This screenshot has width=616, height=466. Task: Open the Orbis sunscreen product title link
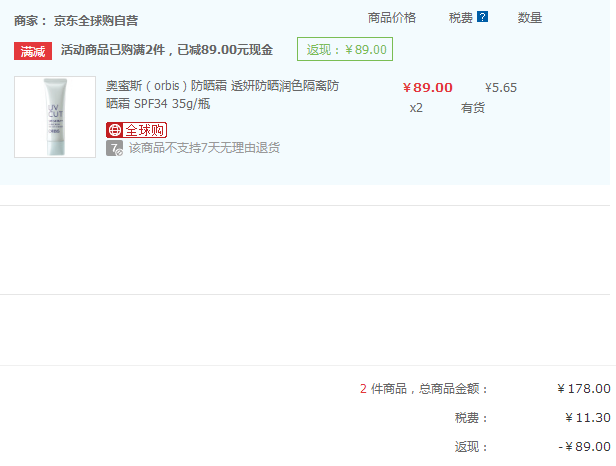click(222, 95)
